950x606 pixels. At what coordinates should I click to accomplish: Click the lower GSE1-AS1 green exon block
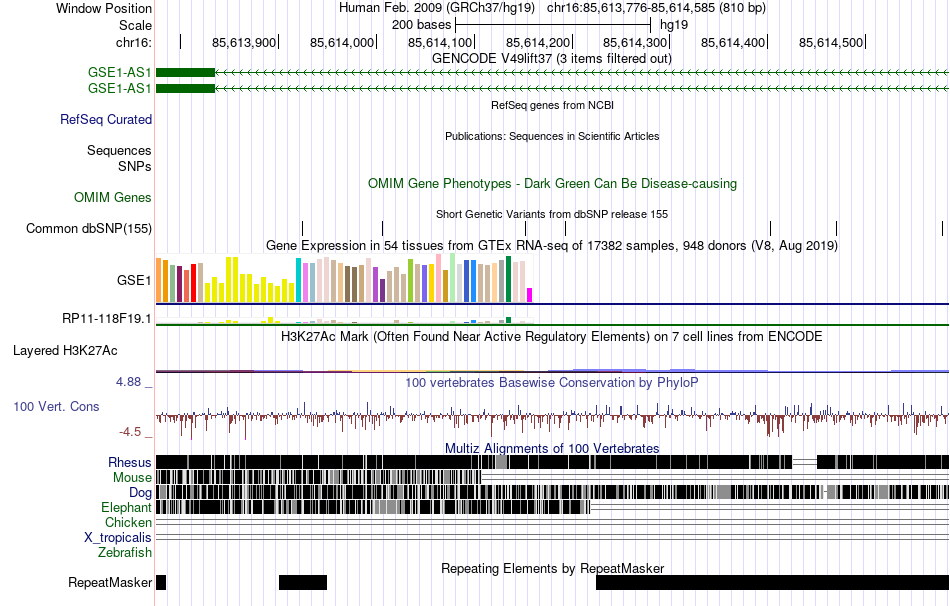click(x=185, y=88)
